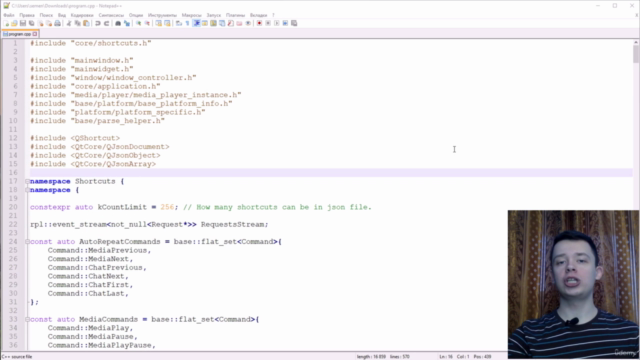This screenshot has width=640, height=360.
Task: Toggle the highlighted indent guide icon
Action: [x=196, y=23]
